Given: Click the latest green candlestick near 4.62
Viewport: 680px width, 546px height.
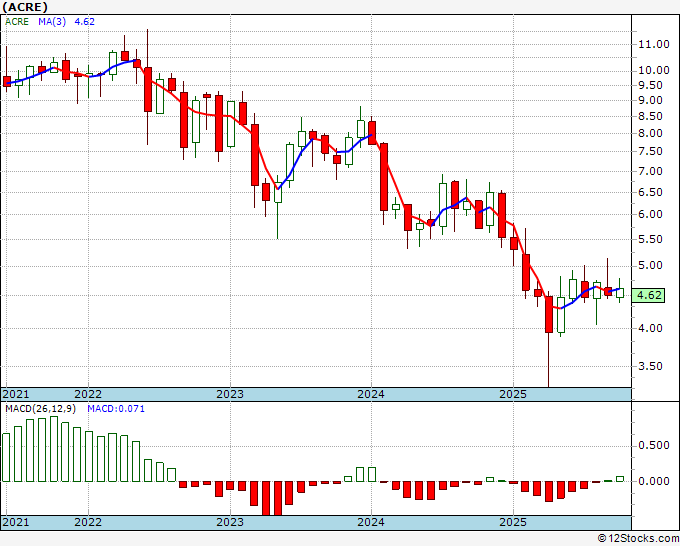Looking at the screenshot, I should click(620, 293).
